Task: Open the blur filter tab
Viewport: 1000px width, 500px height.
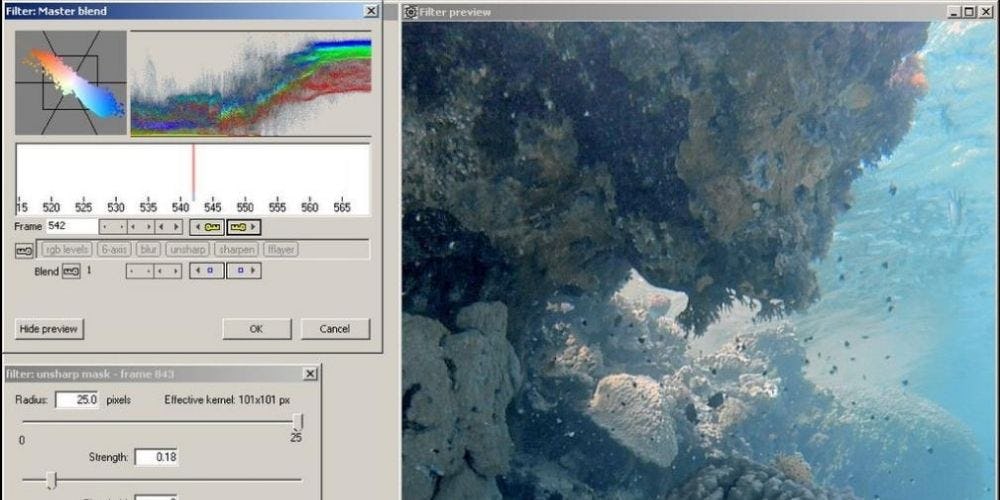Action: click(149, 249)
